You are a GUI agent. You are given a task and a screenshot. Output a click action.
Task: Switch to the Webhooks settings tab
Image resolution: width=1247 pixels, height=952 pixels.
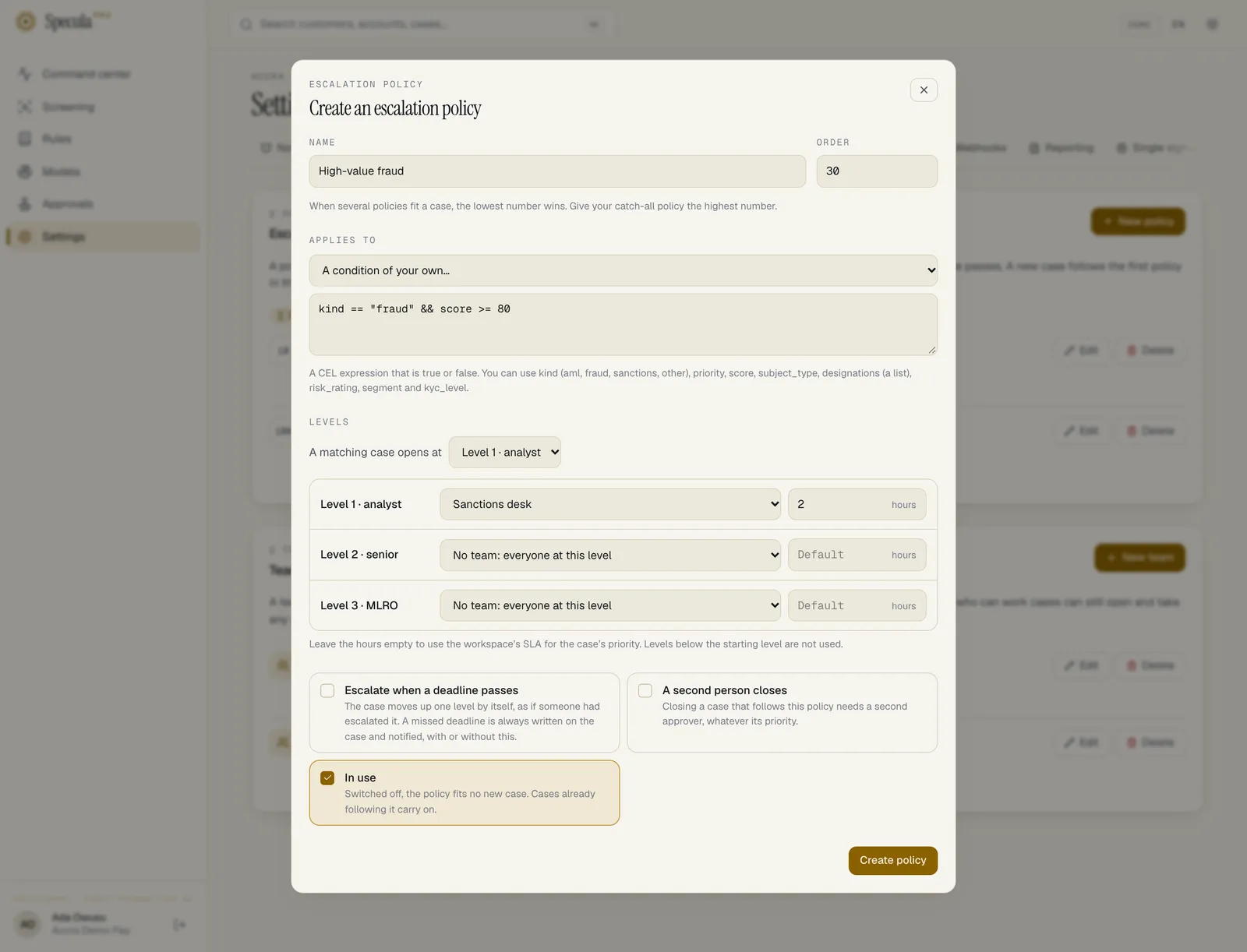(980, 148)
